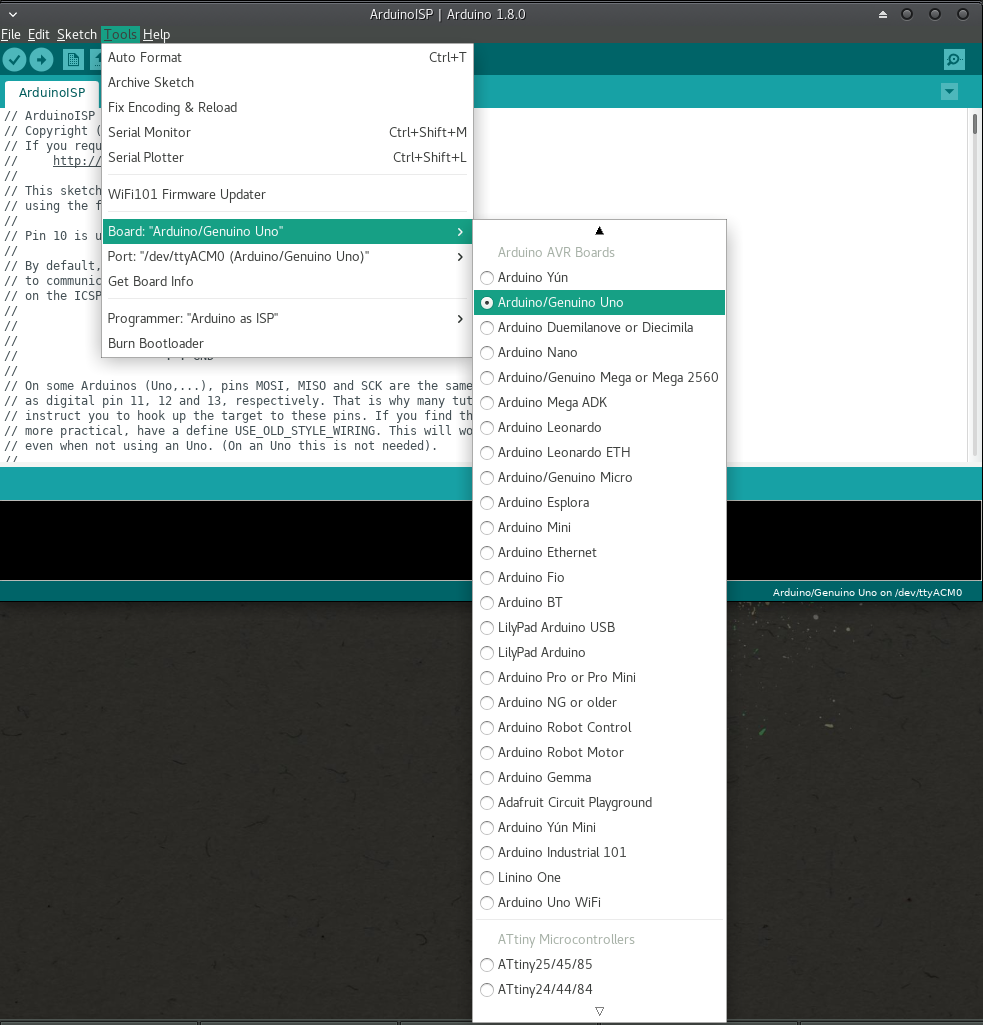
Task: Select Arduino/Genuino Mega or Mega 2560
Action: [x=599, y=377]
